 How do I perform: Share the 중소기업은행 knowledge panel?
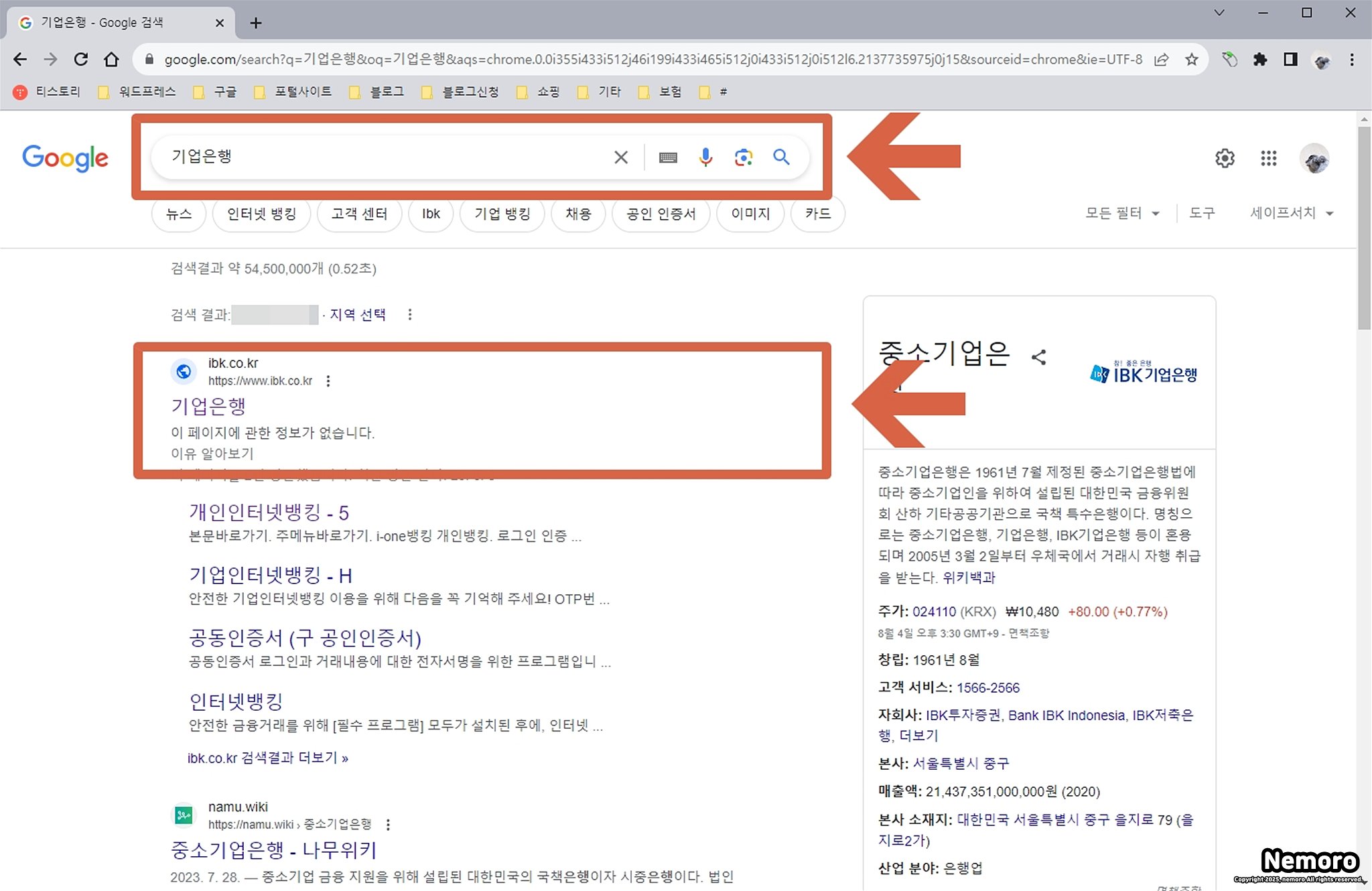(1039, 357)
